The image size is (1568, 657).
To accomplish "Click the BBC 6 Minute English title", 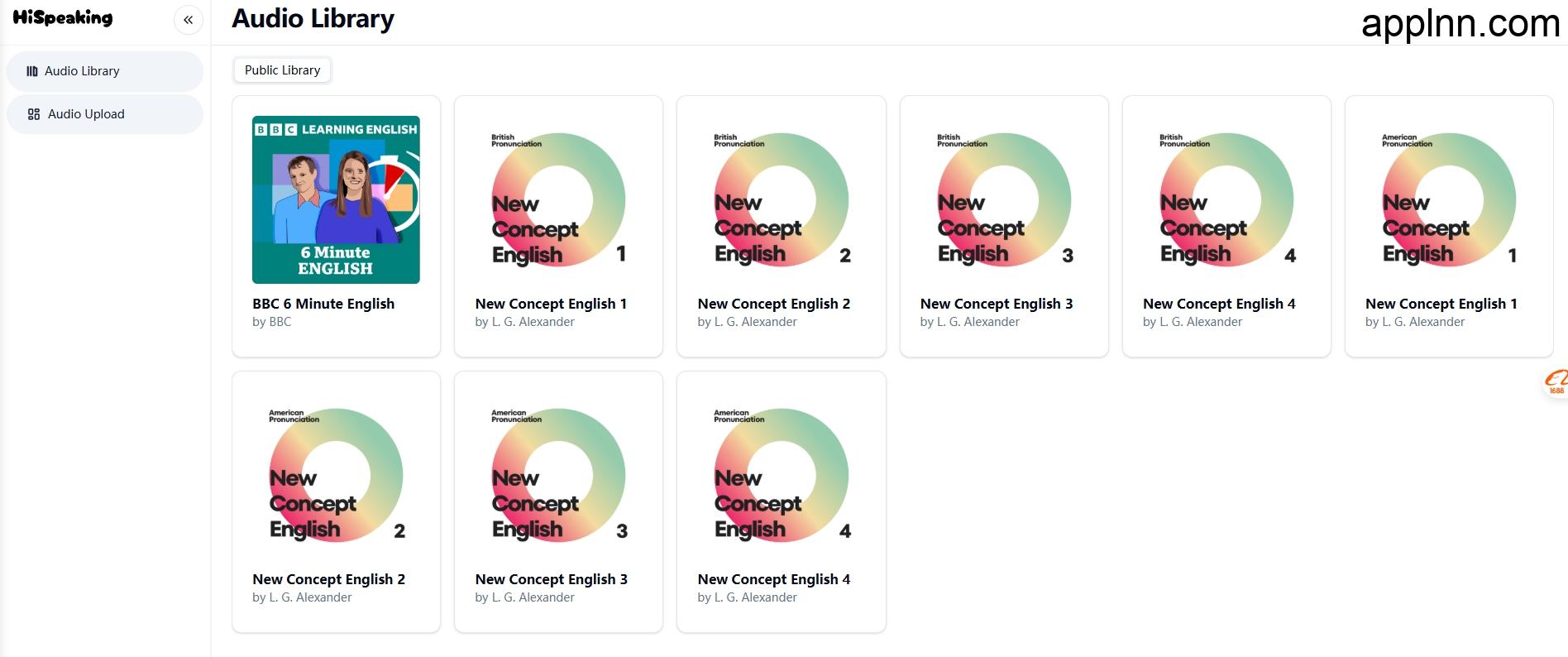I will 323,304.
